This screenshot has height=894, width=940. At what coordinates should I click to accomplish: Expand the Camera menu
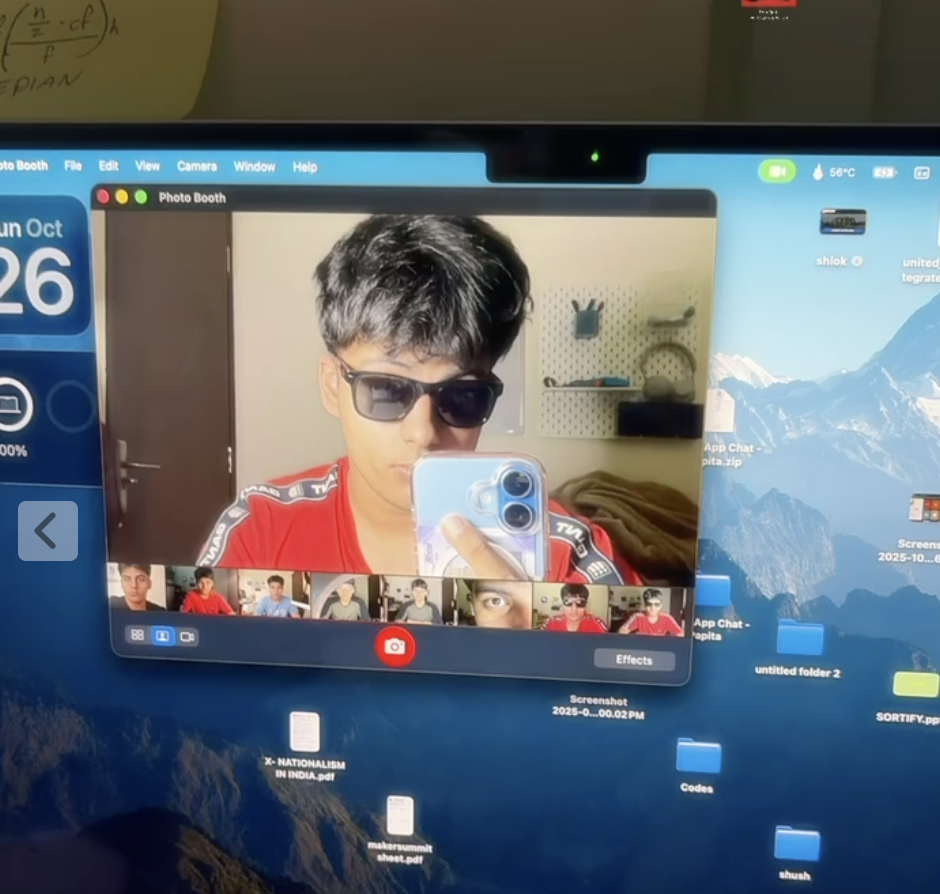197,167
